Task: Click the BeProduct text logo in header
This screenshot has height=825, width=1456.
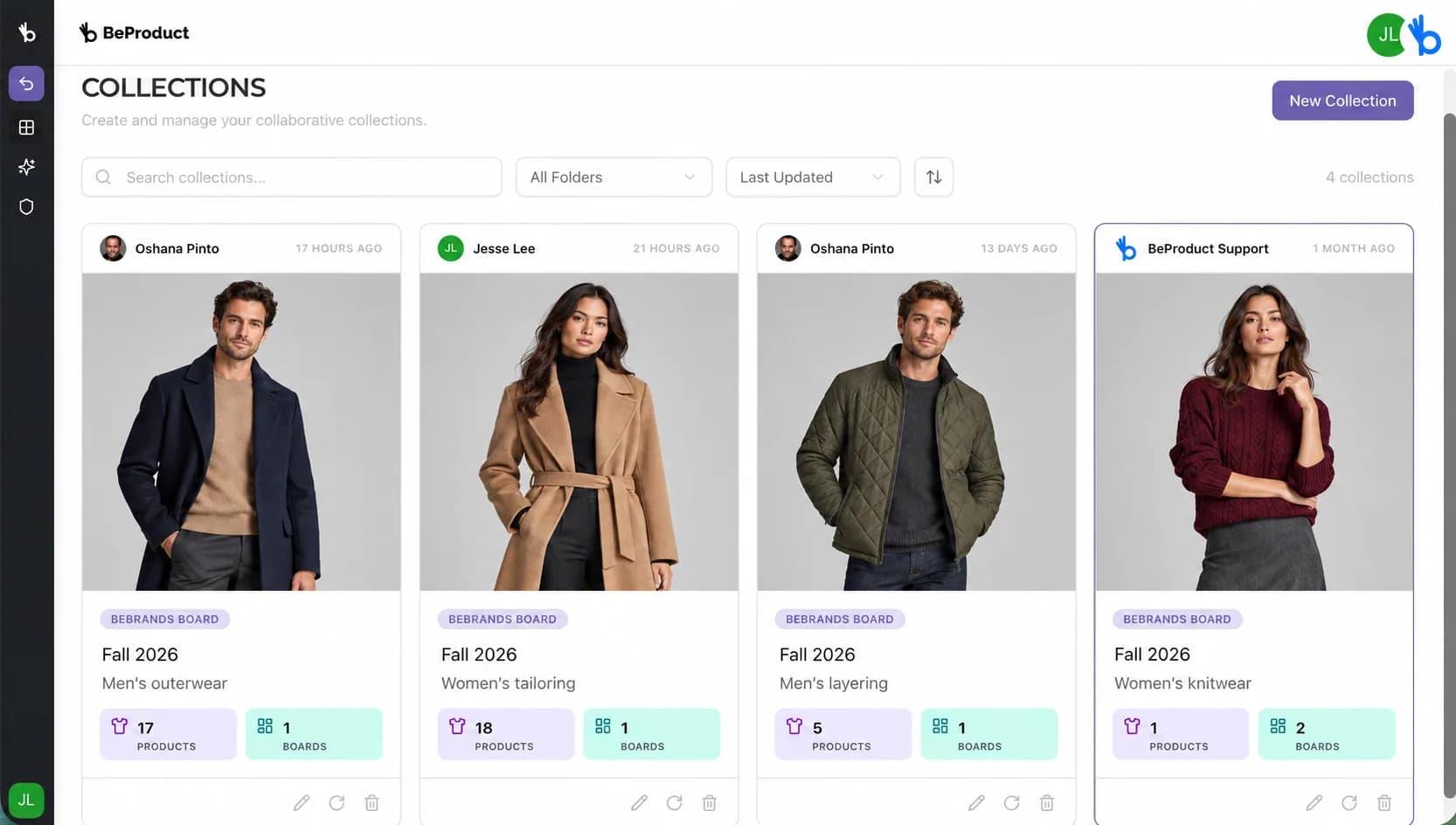Action: 135,32
